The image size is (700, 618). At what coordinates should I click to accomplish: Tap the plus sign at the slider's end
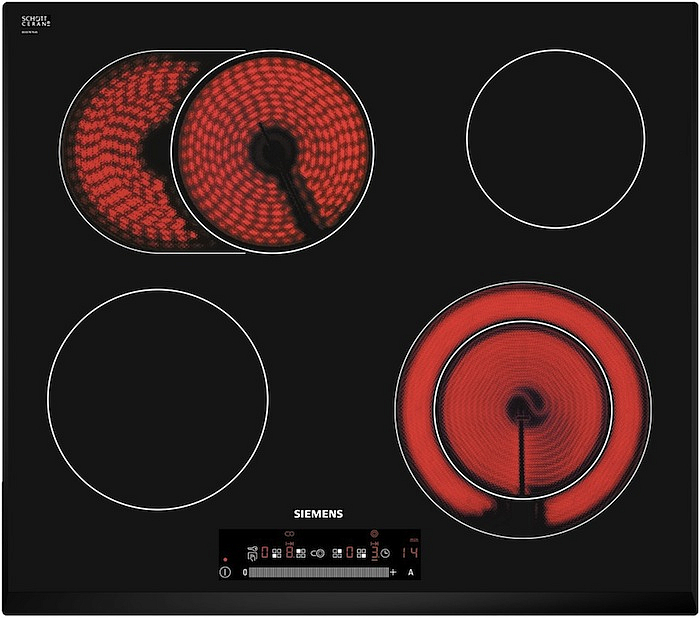[393, 572]
